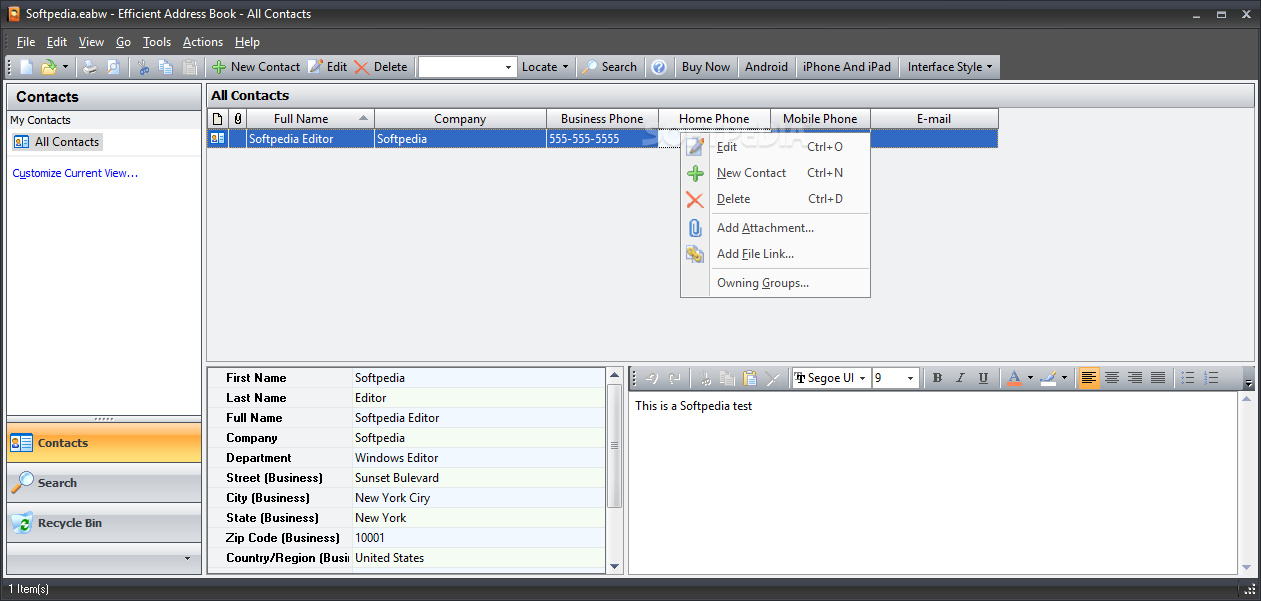Toggle italic formatting in note editor
The height and width of the screenshot is (601, 1261).
pos(960,378)
